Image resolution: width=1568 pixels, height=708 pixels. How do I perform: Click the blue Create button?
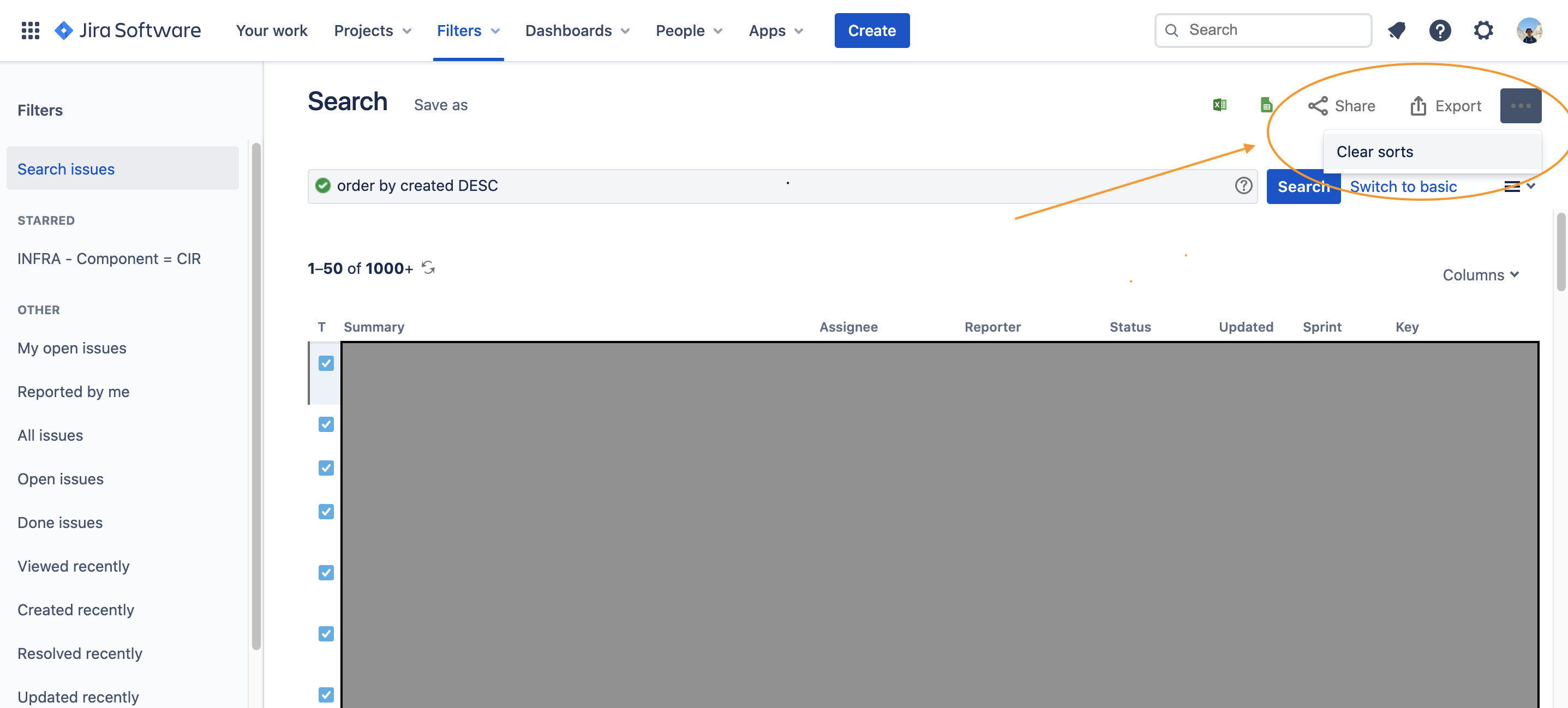click(872, 31)
